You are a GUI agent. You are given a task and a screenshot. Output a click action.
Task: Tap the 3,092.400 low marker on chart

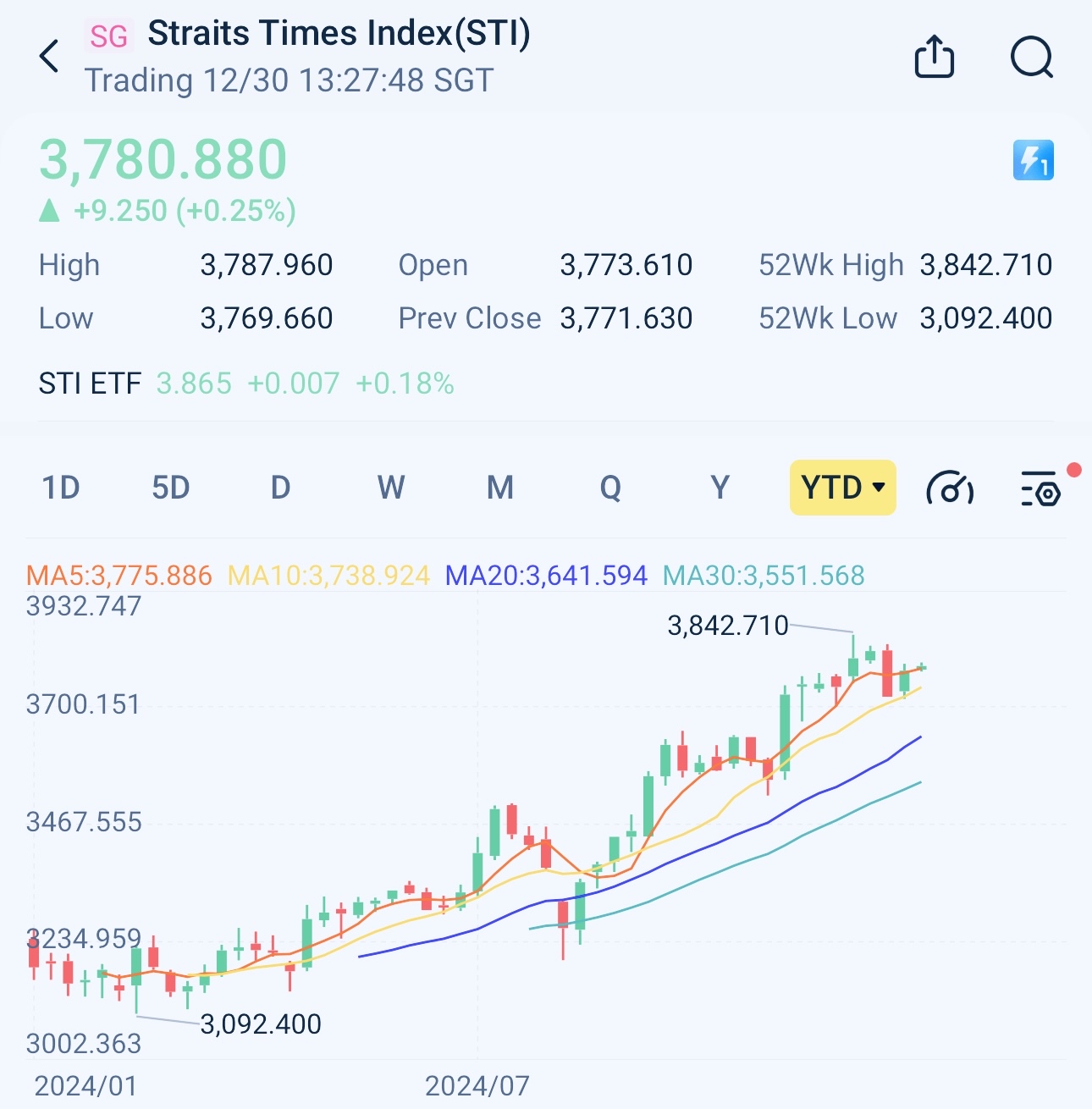[261, 1024]
